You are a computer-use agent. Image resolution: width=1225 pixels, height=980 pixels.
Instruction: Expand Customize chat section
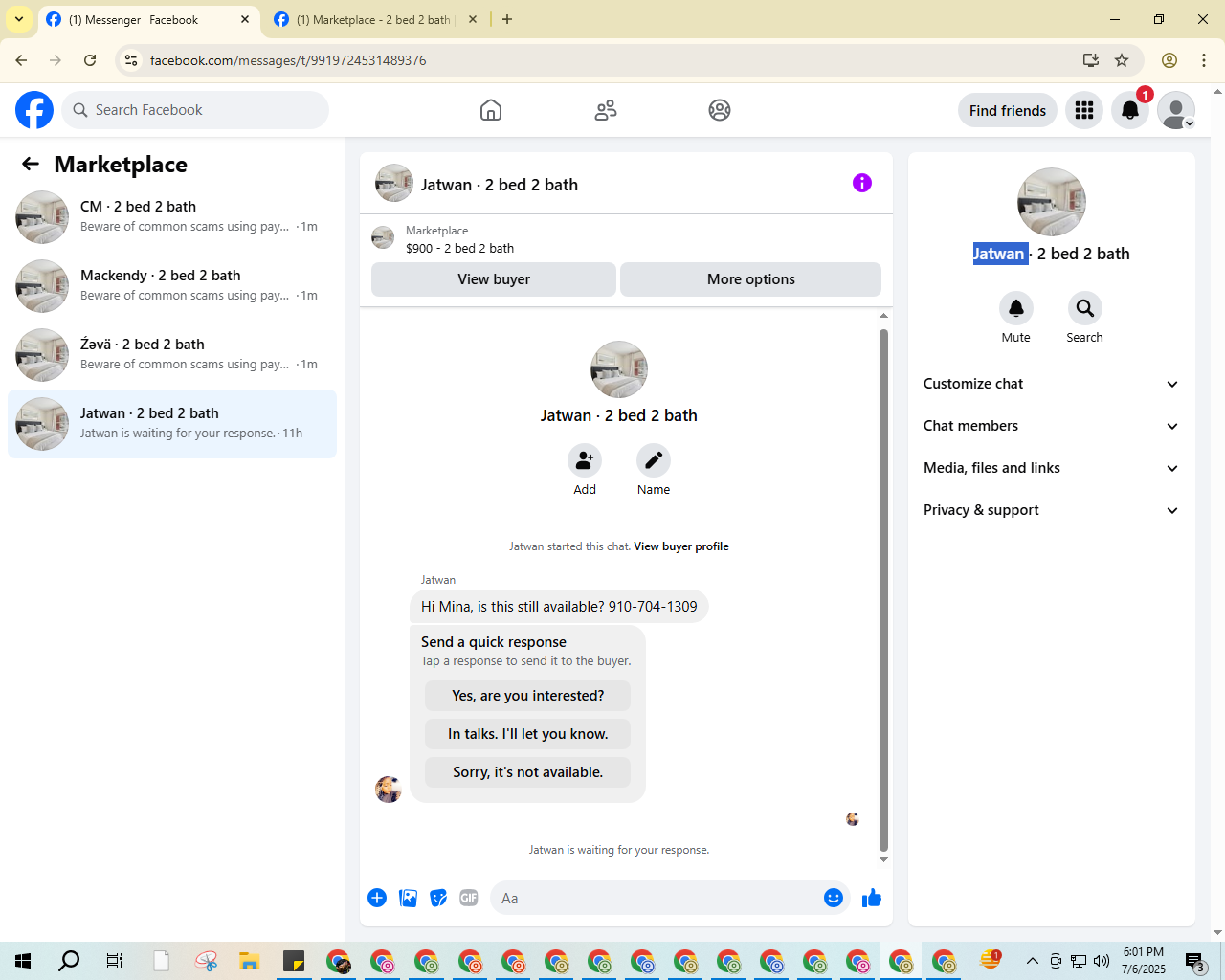tap(1051, 384)
